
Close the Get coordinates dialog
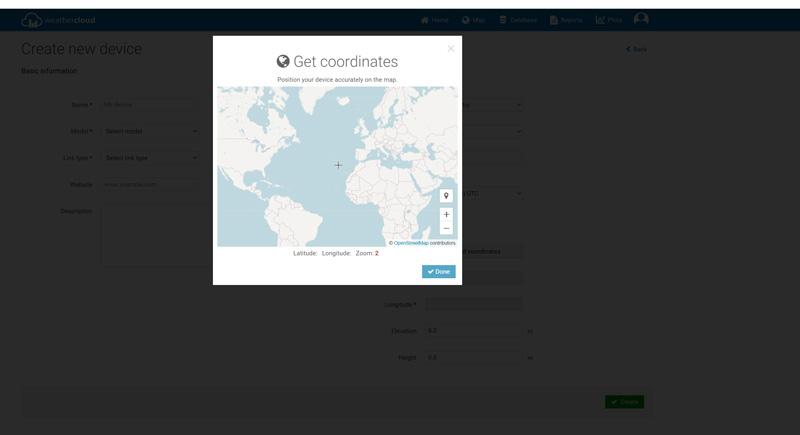click(451, 48)
